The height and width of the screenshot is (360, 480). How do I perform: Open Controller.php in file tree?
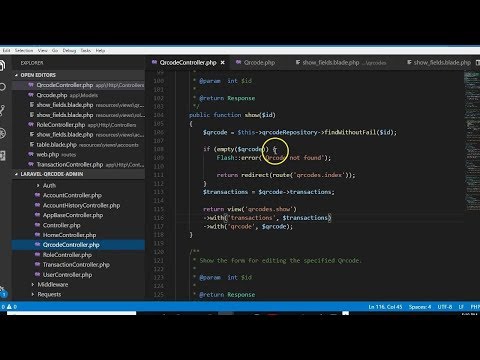(x=61, y=225)
